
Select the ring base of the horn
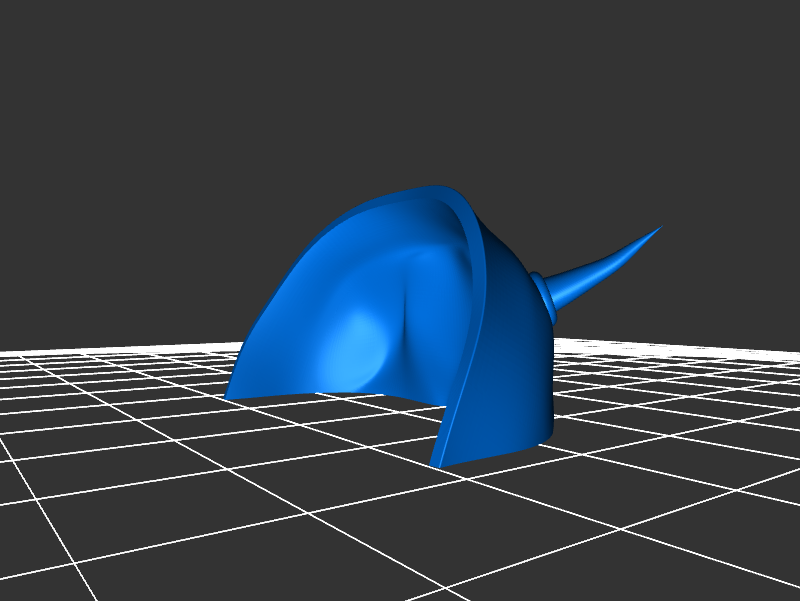(x=544, y=291)
